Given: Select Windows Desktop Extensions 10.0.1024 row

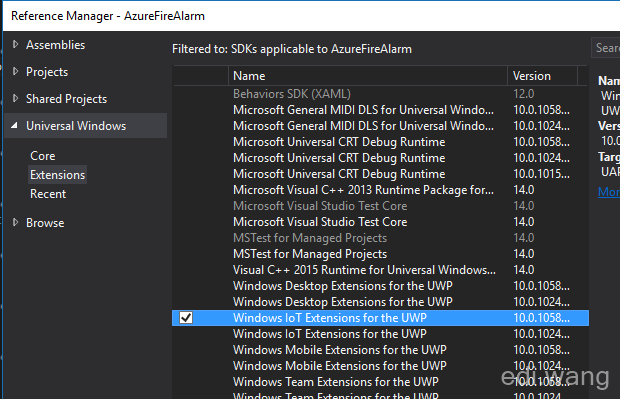Looking at the screenshot, I should coord(380,302).
